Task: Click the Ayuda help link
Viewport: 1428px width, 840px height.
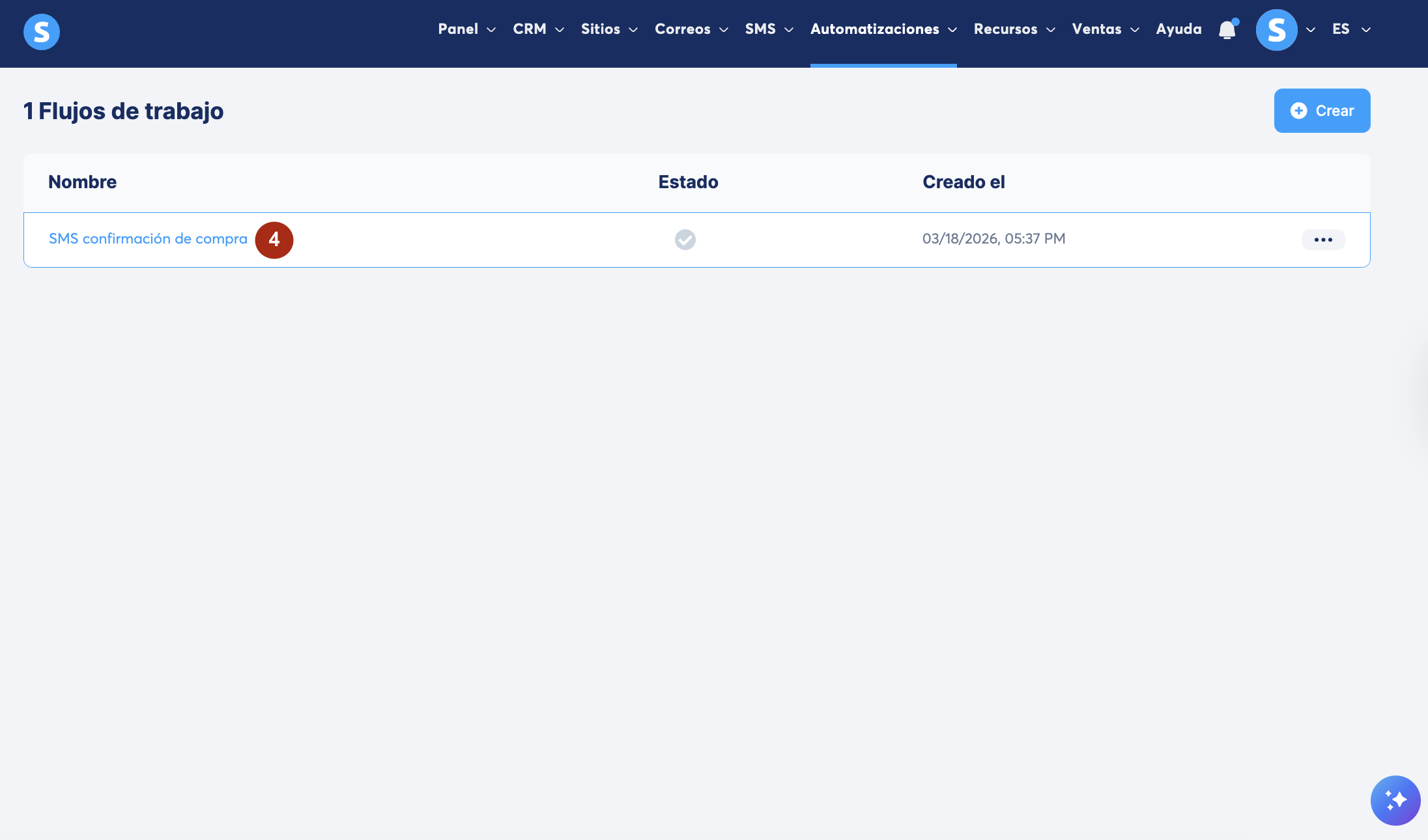Action: 1178,29
